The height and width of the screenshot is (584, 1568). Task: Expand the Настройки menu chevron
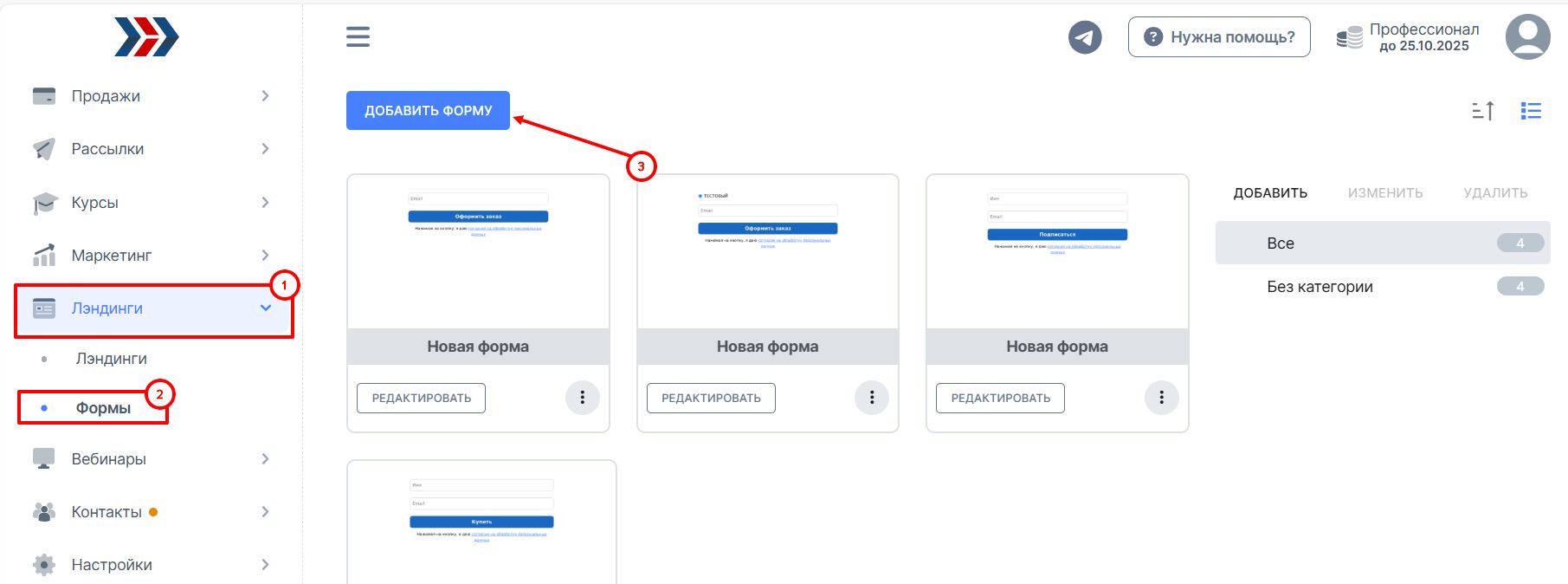tap(265, 565)
